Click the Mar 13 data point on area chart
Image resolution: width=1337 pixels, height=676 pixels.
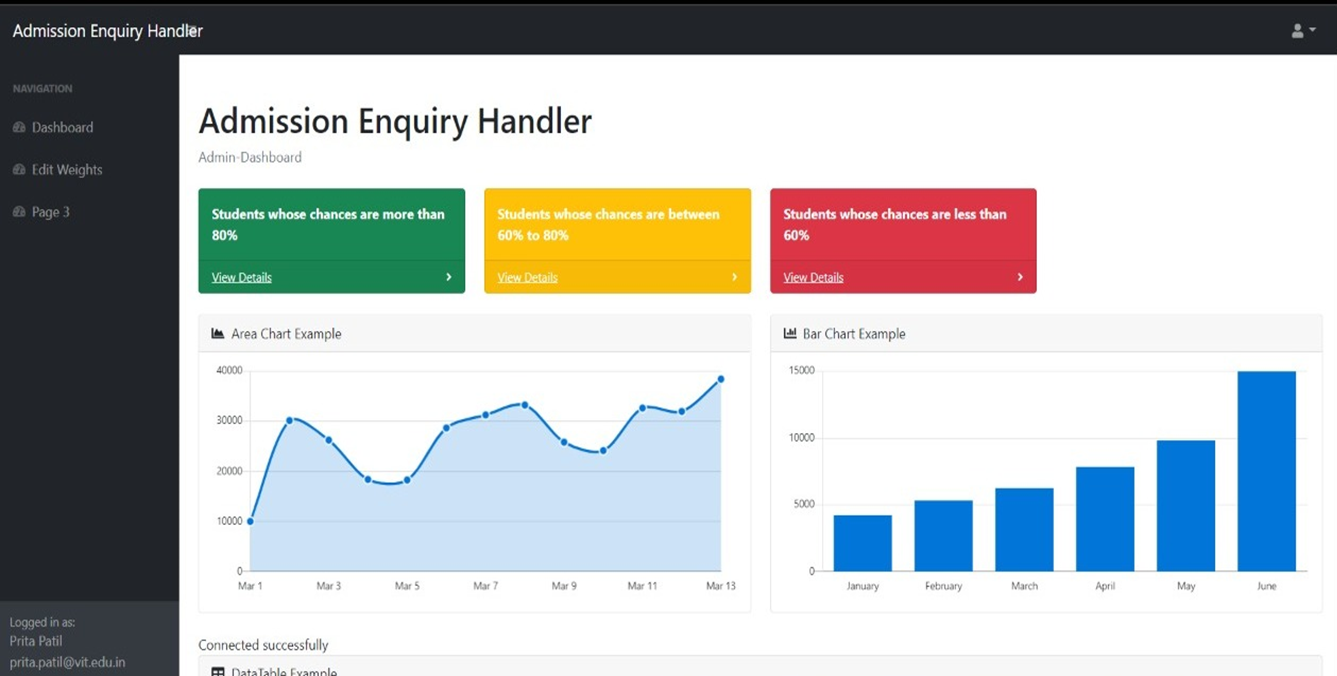720,379
